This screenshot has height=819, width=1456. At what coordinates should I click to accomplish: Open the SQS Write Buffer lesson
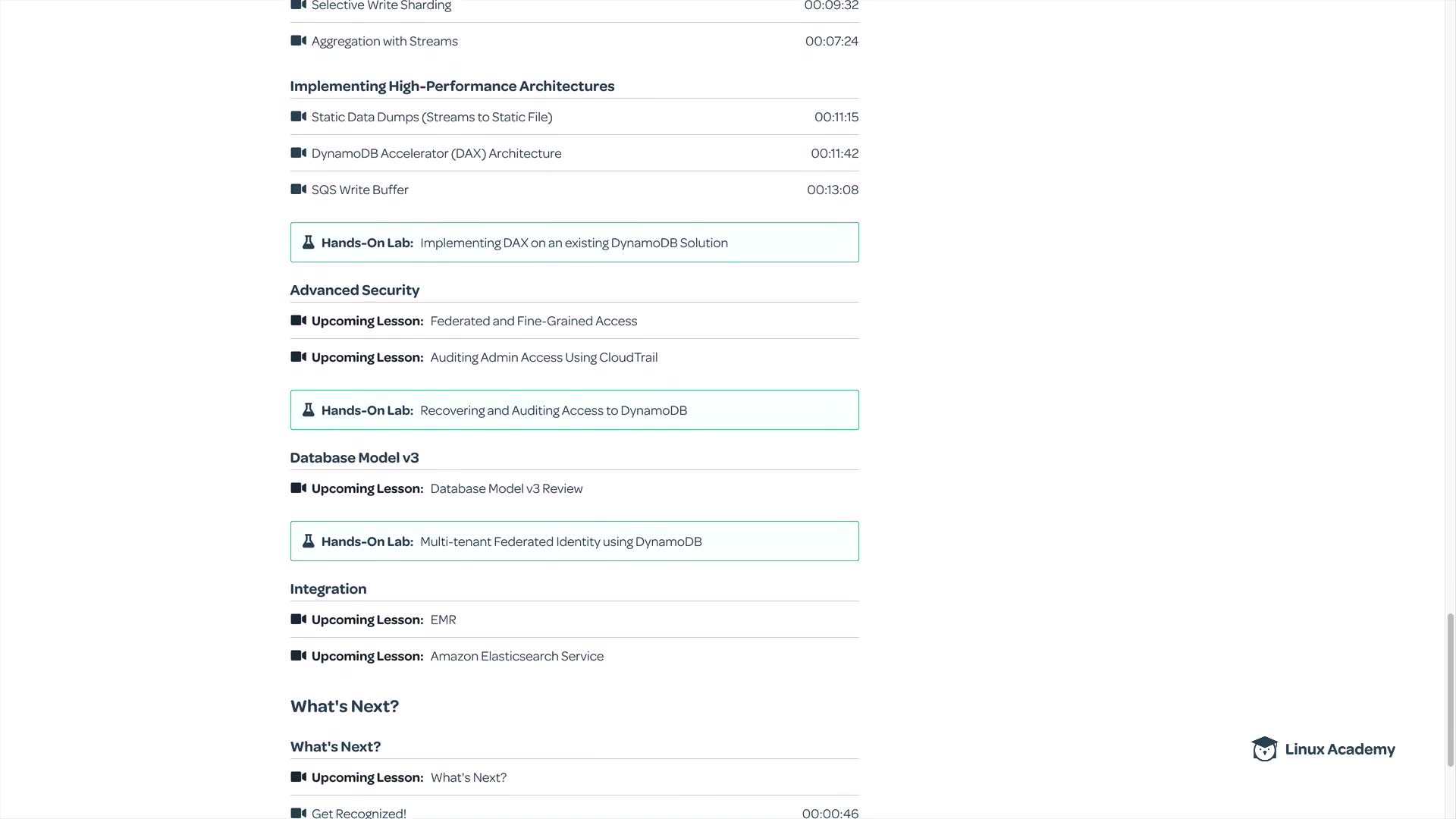click(x=359, y=190)
